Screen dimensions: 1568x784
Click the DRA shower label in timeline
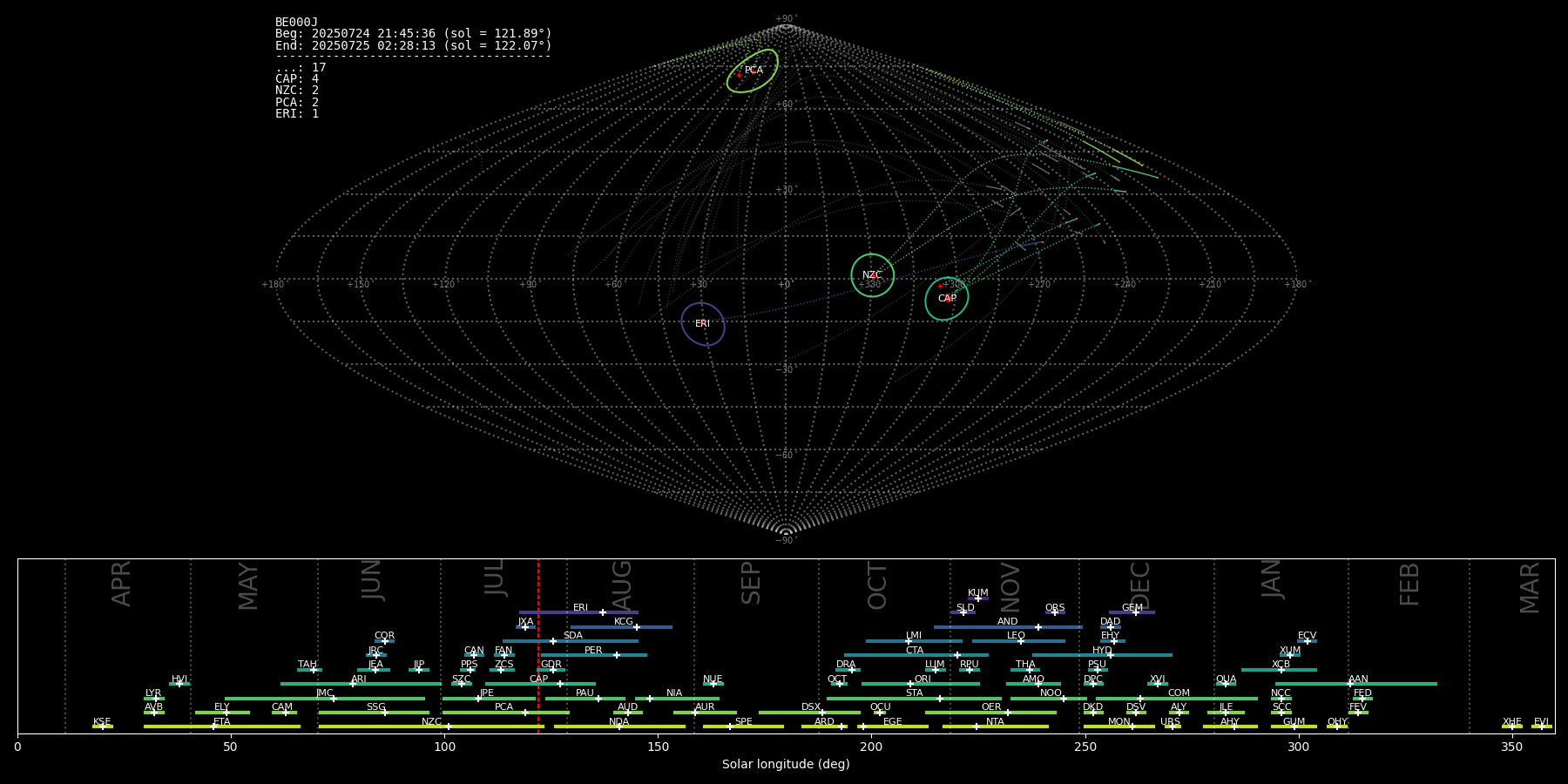[846, 665]
